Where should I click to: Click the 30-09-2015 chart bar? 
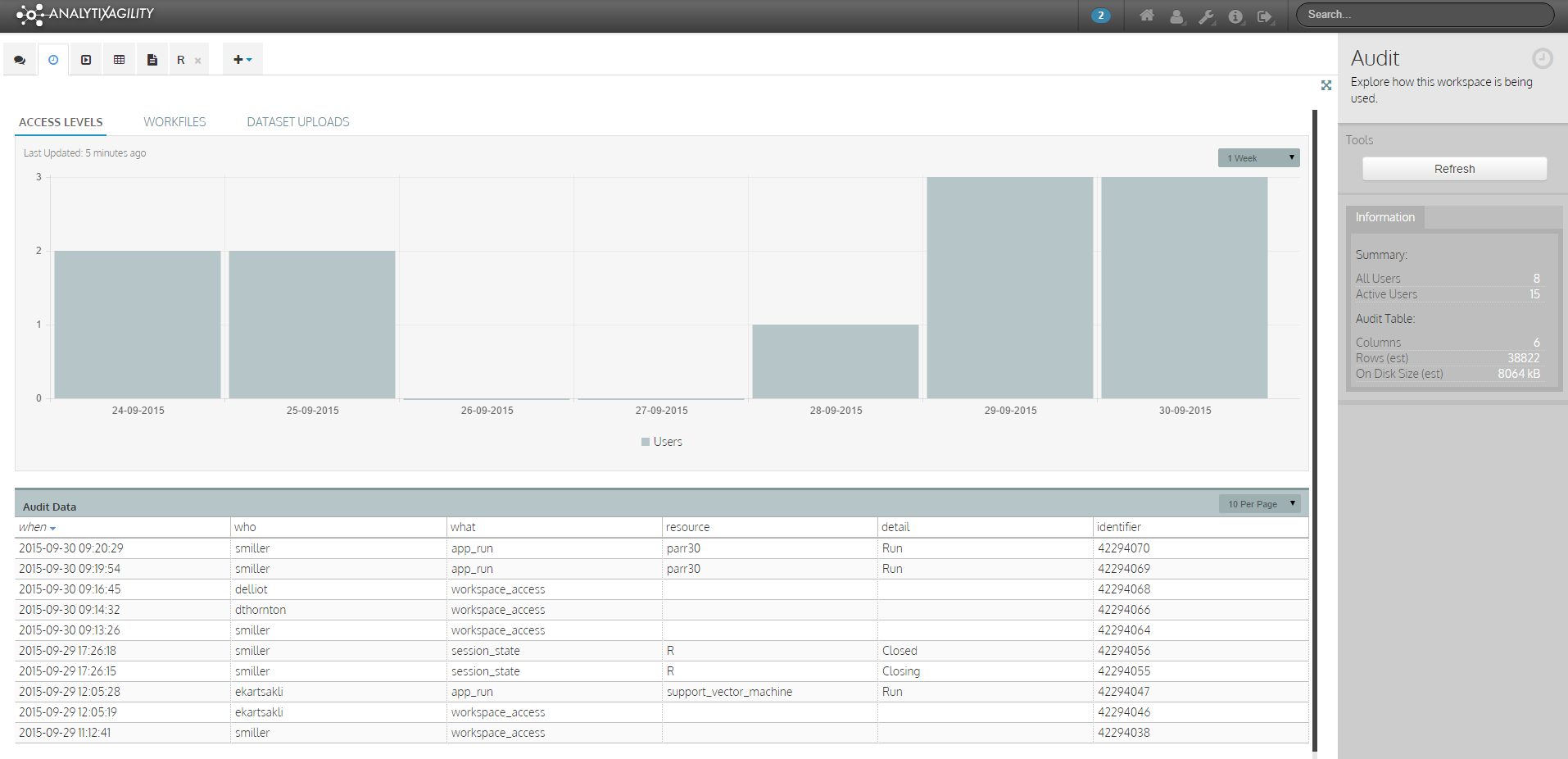[1185, 288]
